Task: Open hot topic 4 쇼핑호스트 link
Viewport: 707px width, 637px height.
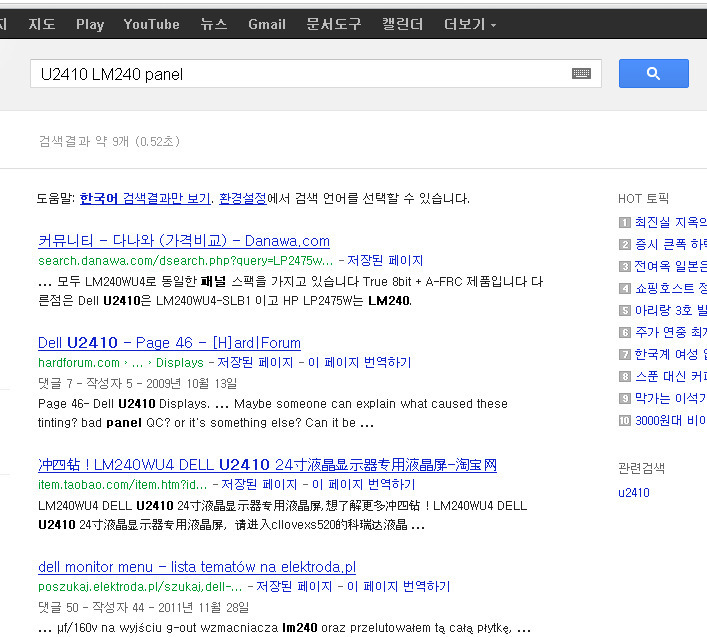Action: coord(670,289)
